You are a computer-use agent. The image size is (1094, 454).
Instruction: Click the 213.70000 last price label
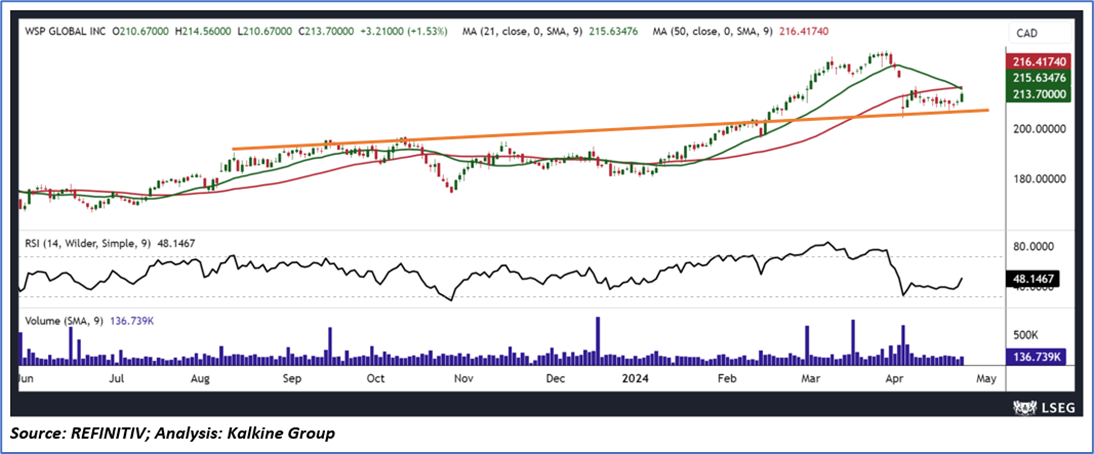(1037, 94)
